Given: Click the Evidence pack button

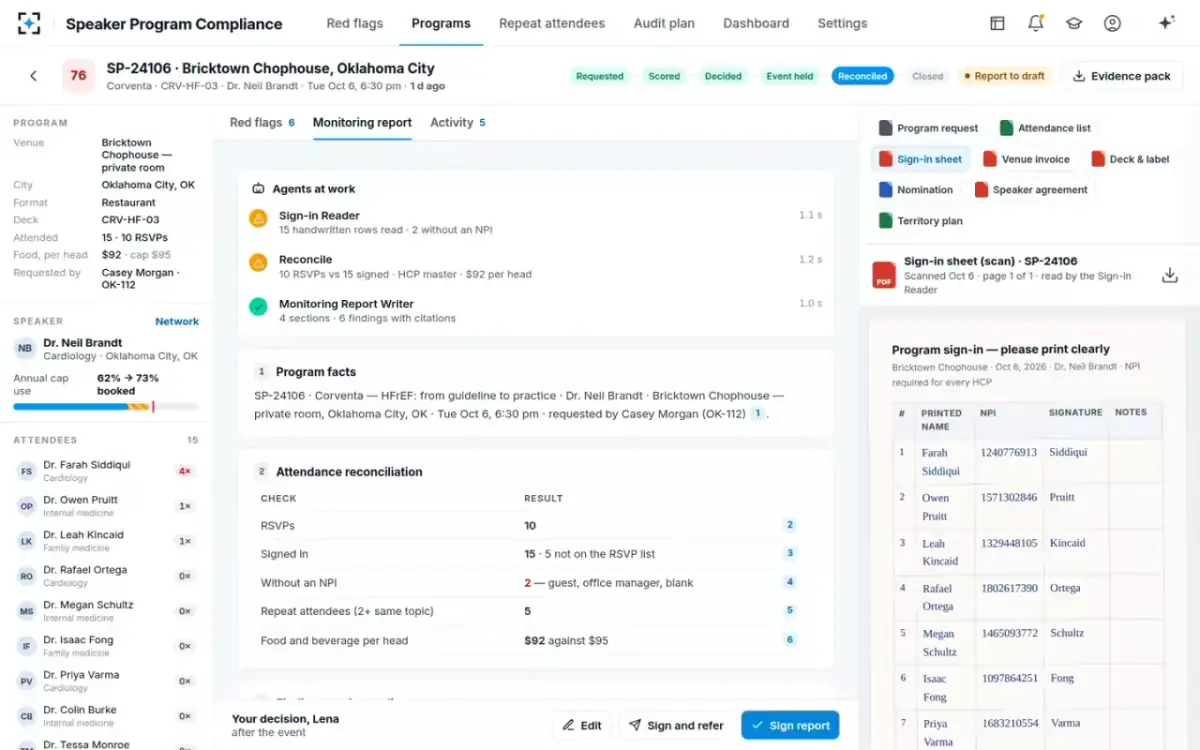Looking at the screenshot, I should click(1122, 76).
